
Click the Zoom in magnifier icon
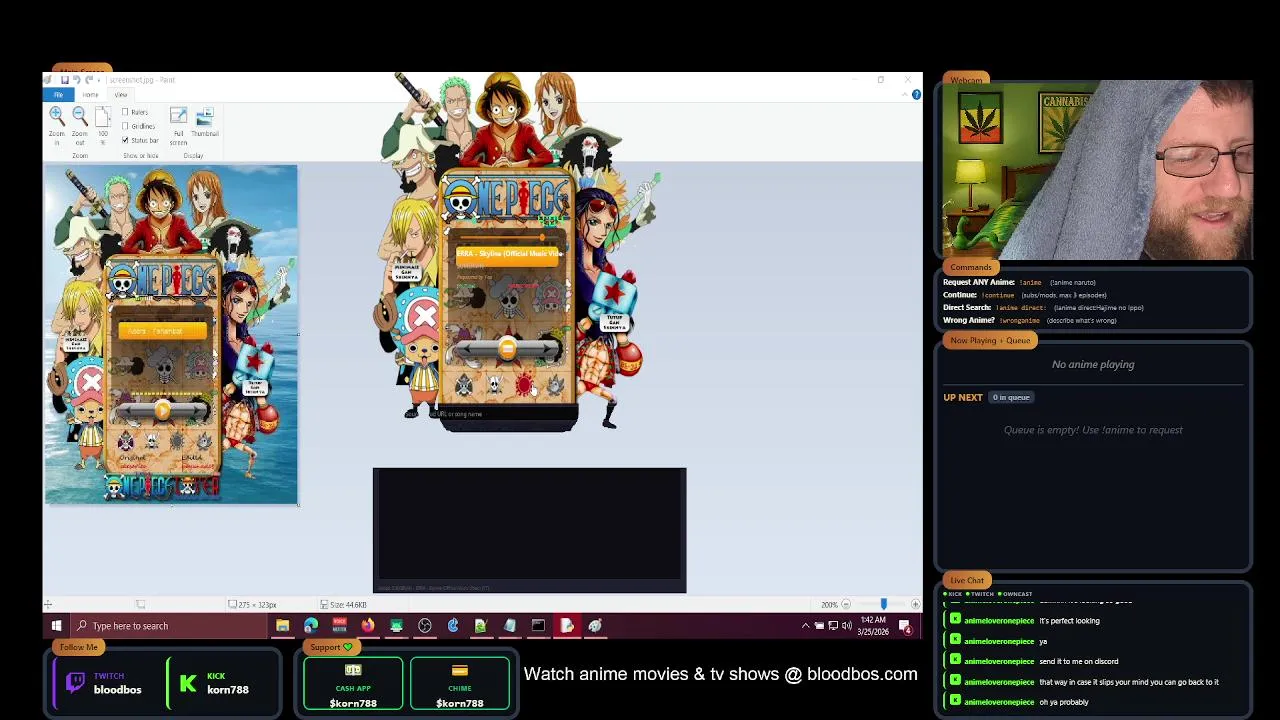coord(57,116)
